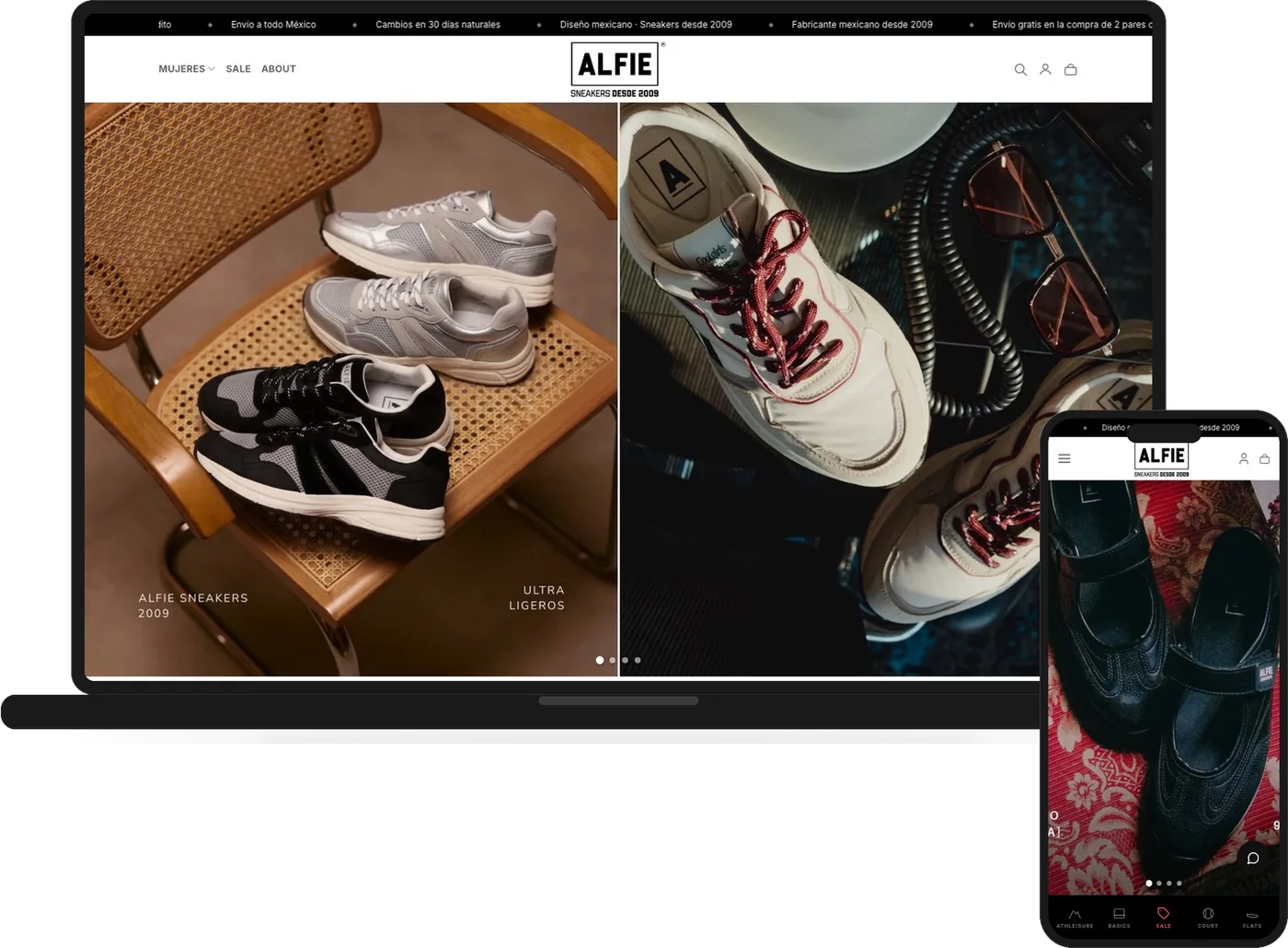Viewport: 1288px width, 948px height.
Task: Open the ABOUT menu item
Action: click(x=279, y=69)
